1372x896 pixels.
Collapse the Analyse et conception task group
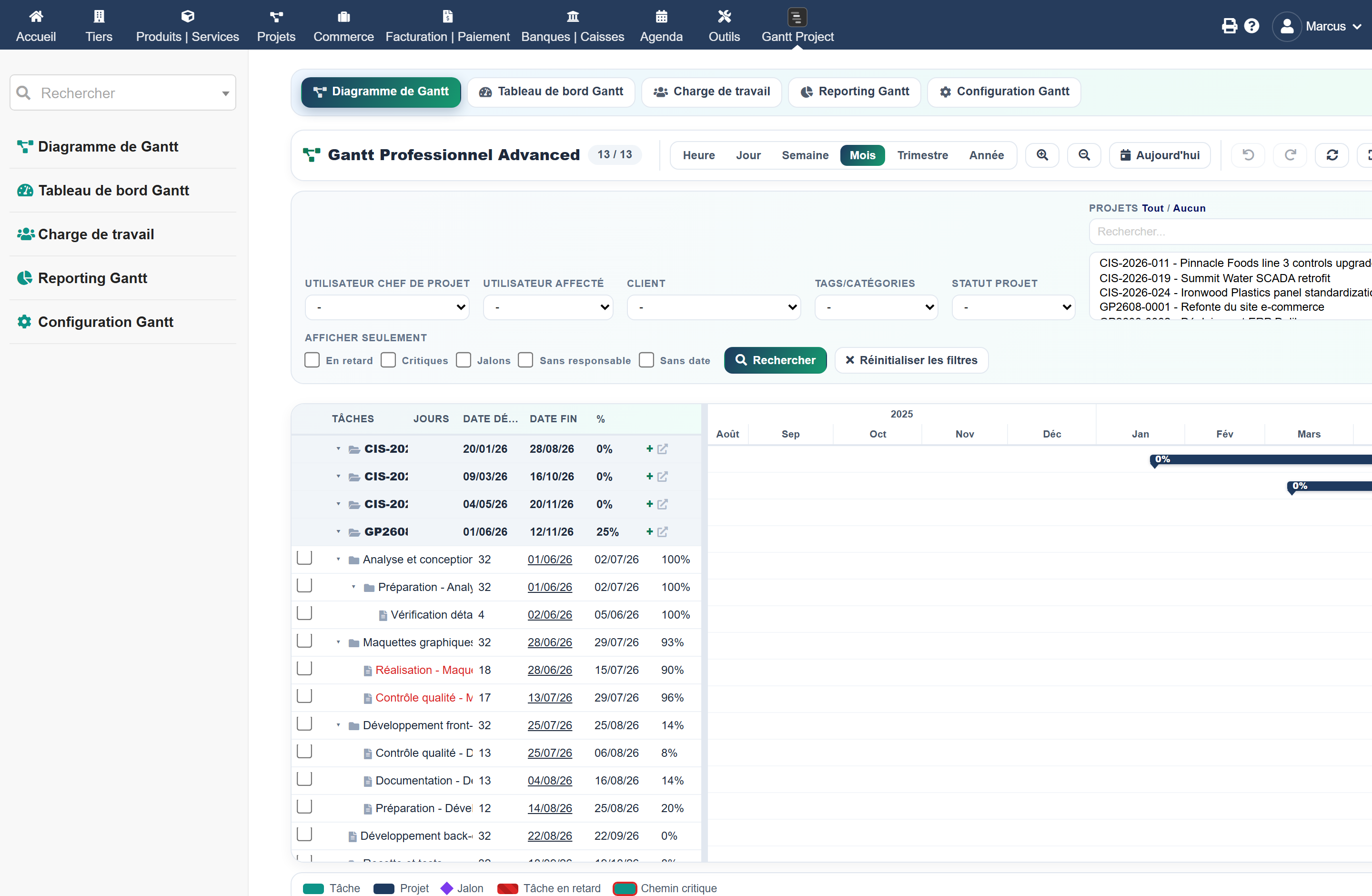338,559
